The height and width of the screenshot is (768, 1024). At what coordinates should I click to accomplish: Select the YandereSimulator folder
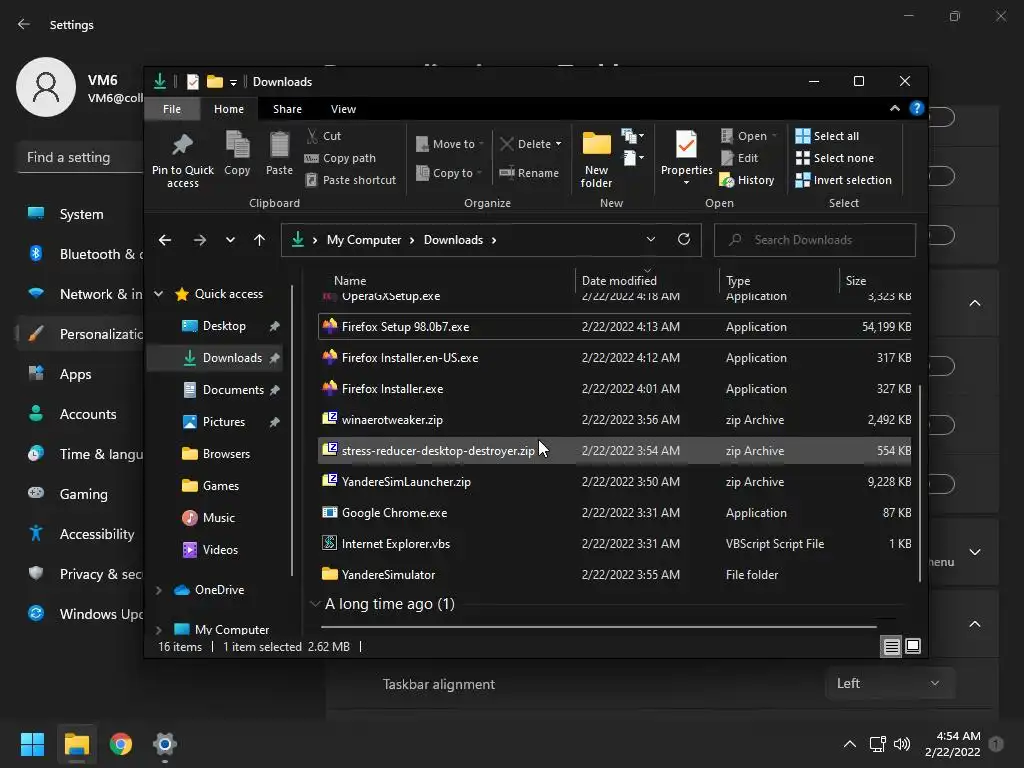click(x=614, y=575)
